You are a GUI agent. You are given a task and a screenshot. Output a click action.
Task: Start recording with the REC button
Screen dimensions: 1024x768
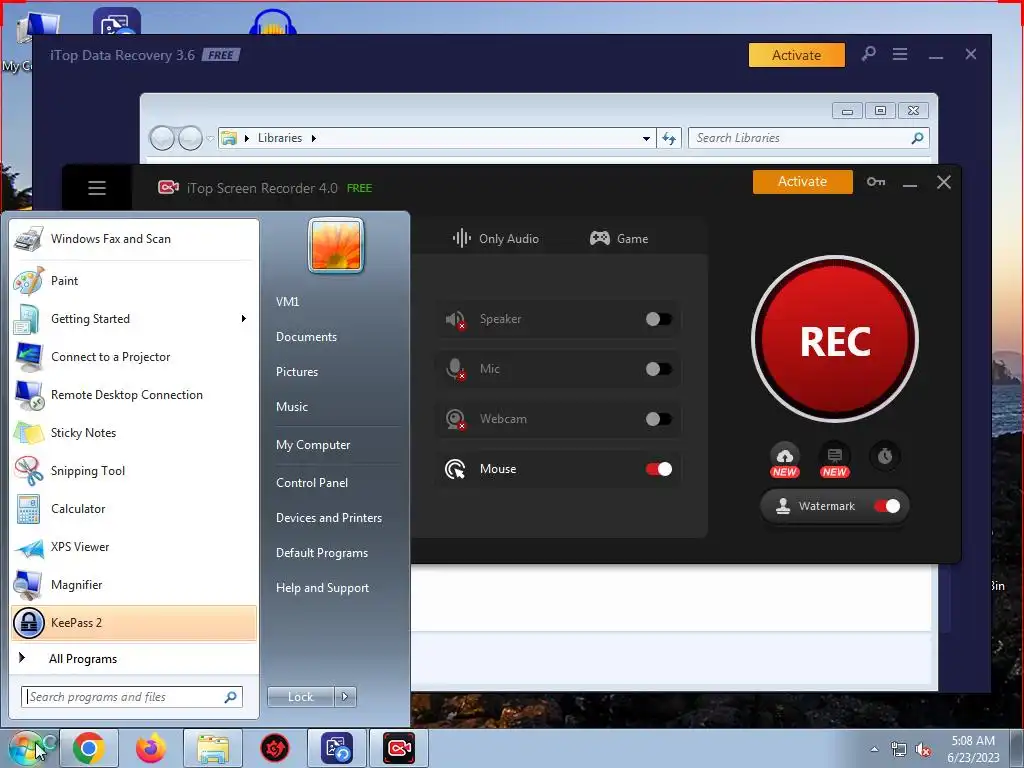(835, 339)
